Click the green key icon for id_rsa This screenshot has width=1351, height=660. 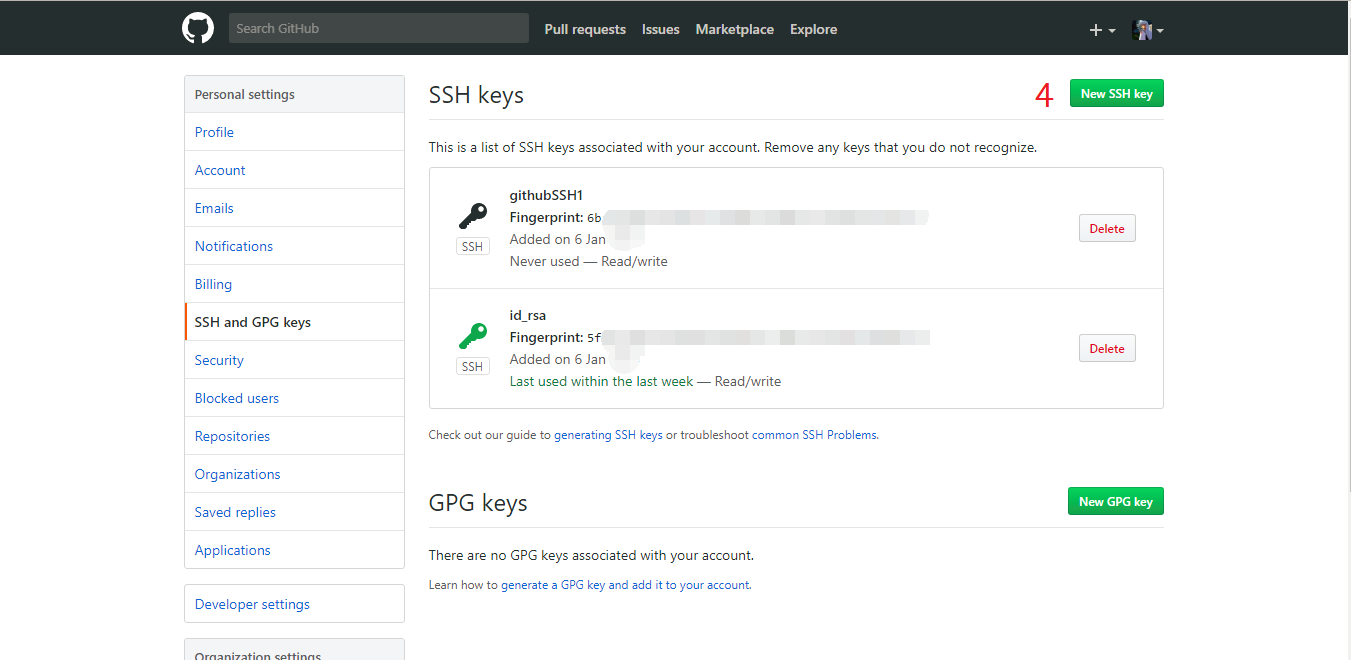[472, 336]
